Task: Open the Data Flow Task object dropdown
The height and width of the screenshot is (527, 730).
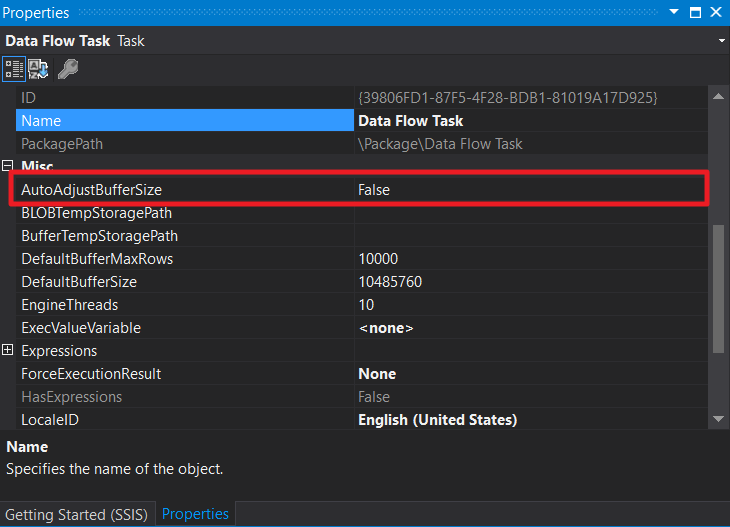Action: pyautogui.click(x=722, y=41)
